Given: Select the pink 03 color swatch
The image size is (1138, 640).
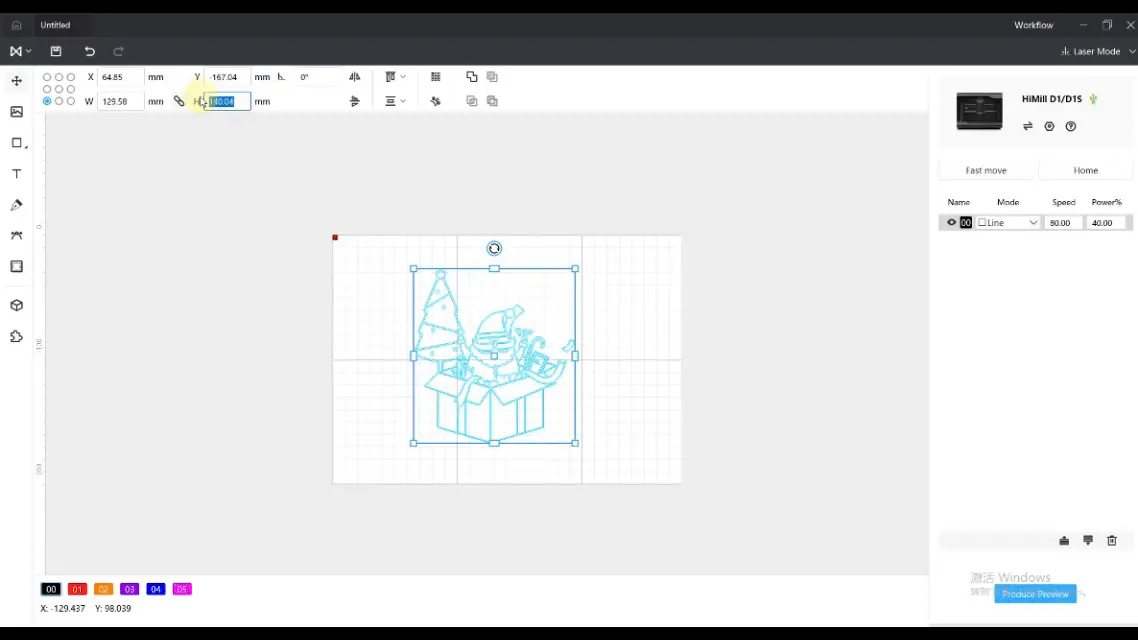Looking at the screenshot, I should click(129, 589).
